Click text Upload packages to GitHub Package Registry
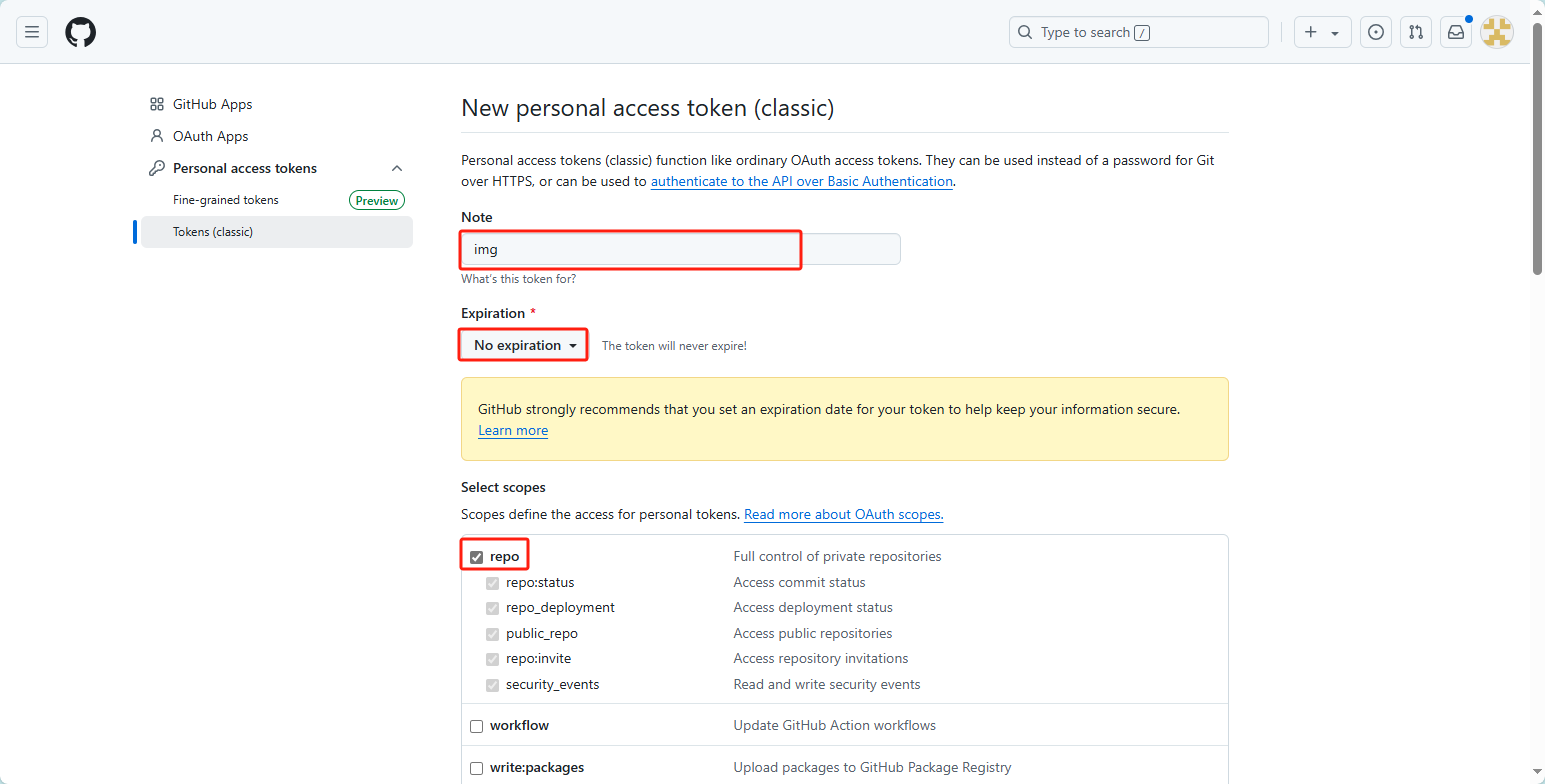This screenshot has height=784, width=1545. (x=873, y=767)
